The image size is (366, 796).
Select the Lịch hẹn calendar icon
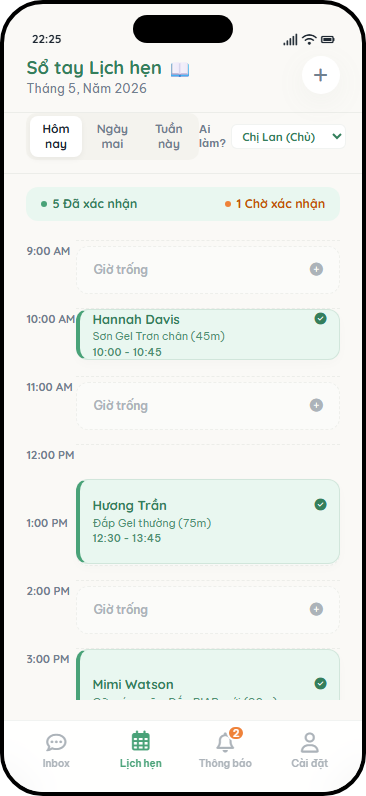(x=141, y=742)
